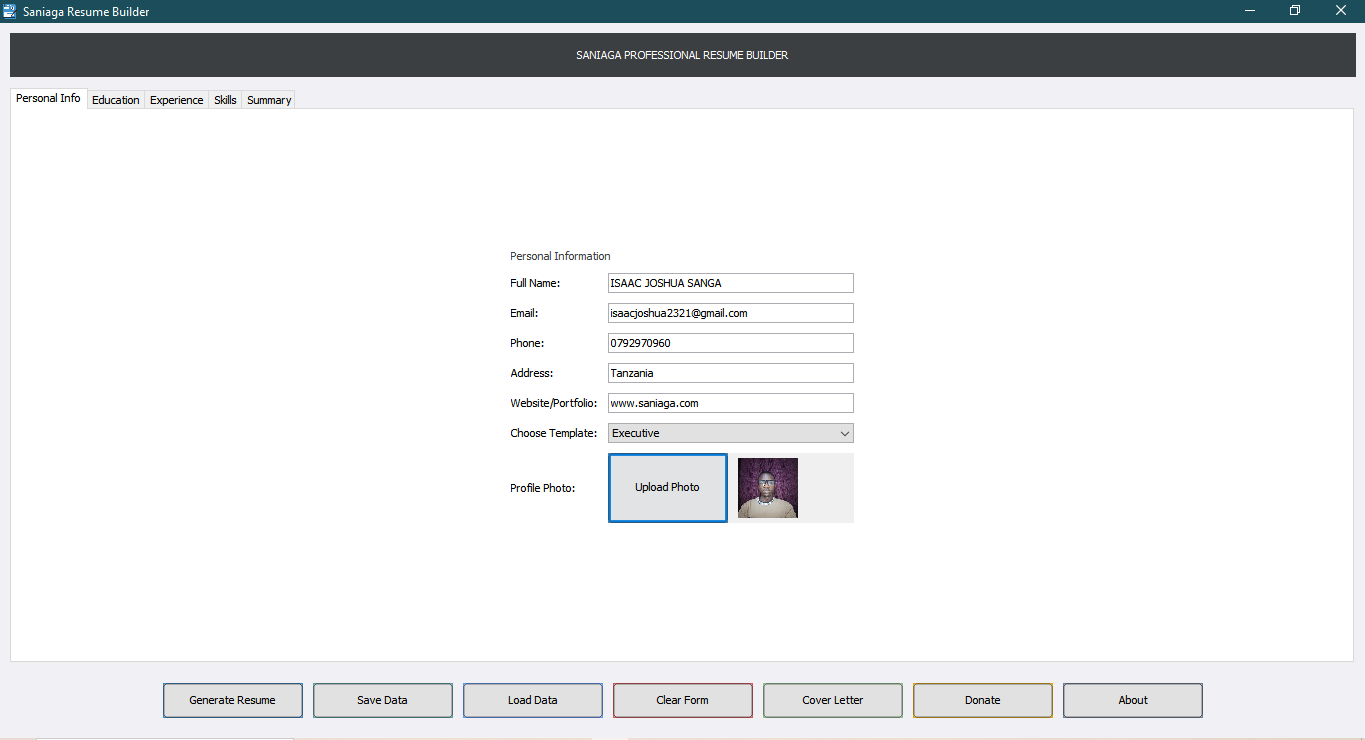Show the Summary tab
This screenshot has width=1365, height=740.
269,100
